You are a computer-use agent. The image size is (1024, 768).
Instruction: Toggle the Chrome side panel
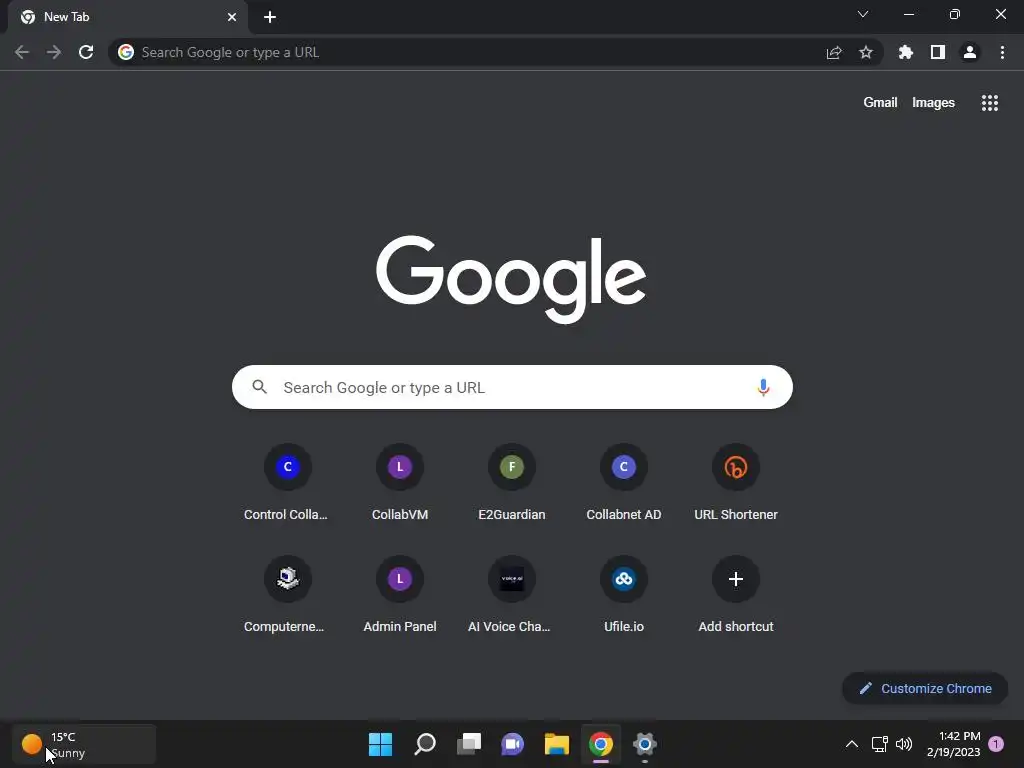(x=938, y=52)
